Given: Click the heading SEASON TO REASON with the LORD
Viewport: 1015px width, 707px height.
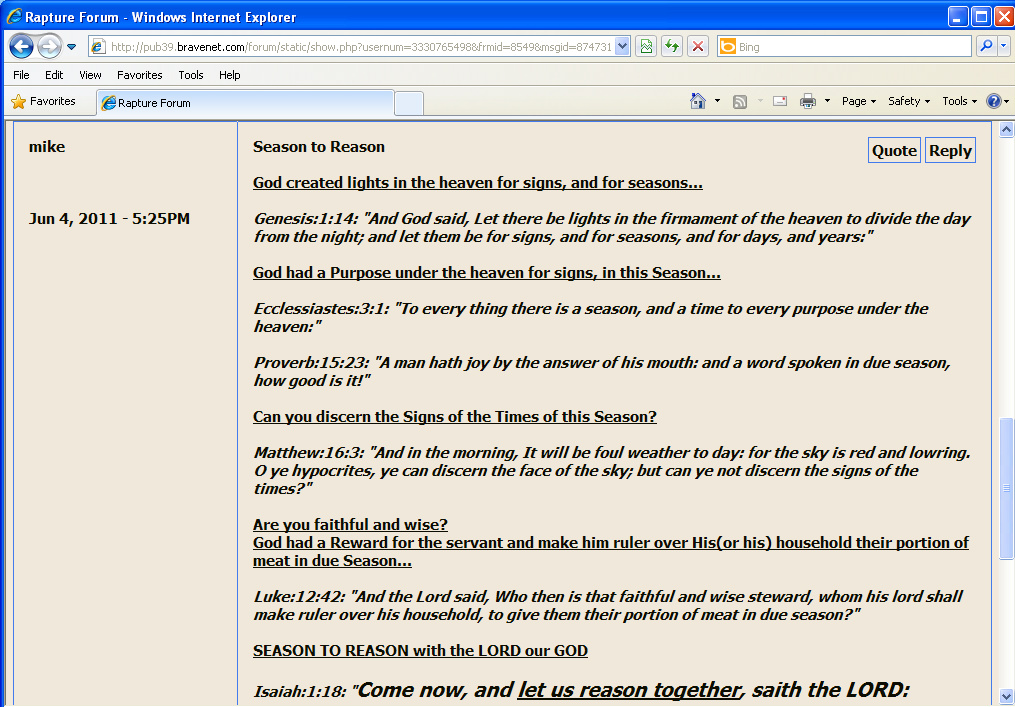Looking at the screenshot, I should [x=420, y=651].
